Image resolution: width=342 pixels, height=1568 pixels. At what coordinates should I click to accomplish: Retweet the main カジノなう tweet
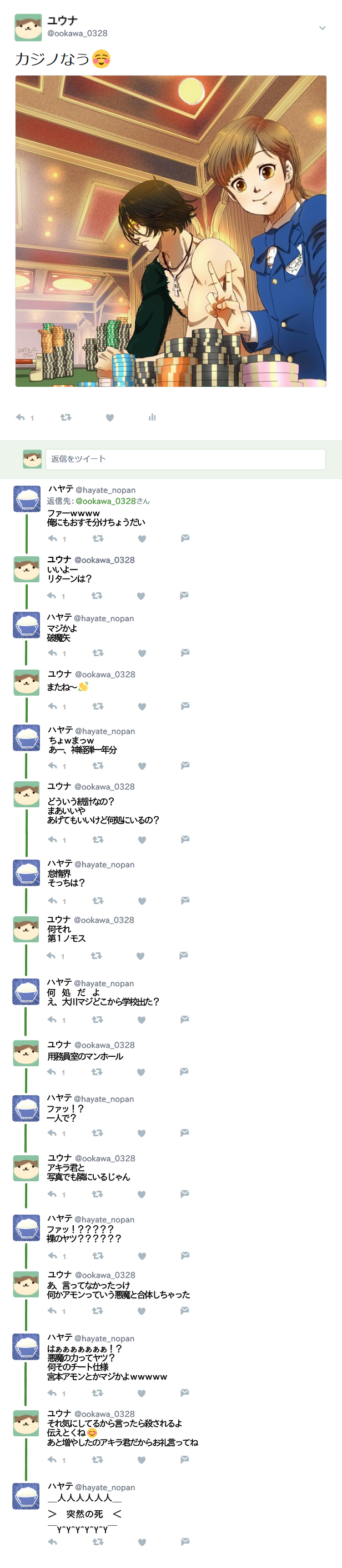point(66,417)
